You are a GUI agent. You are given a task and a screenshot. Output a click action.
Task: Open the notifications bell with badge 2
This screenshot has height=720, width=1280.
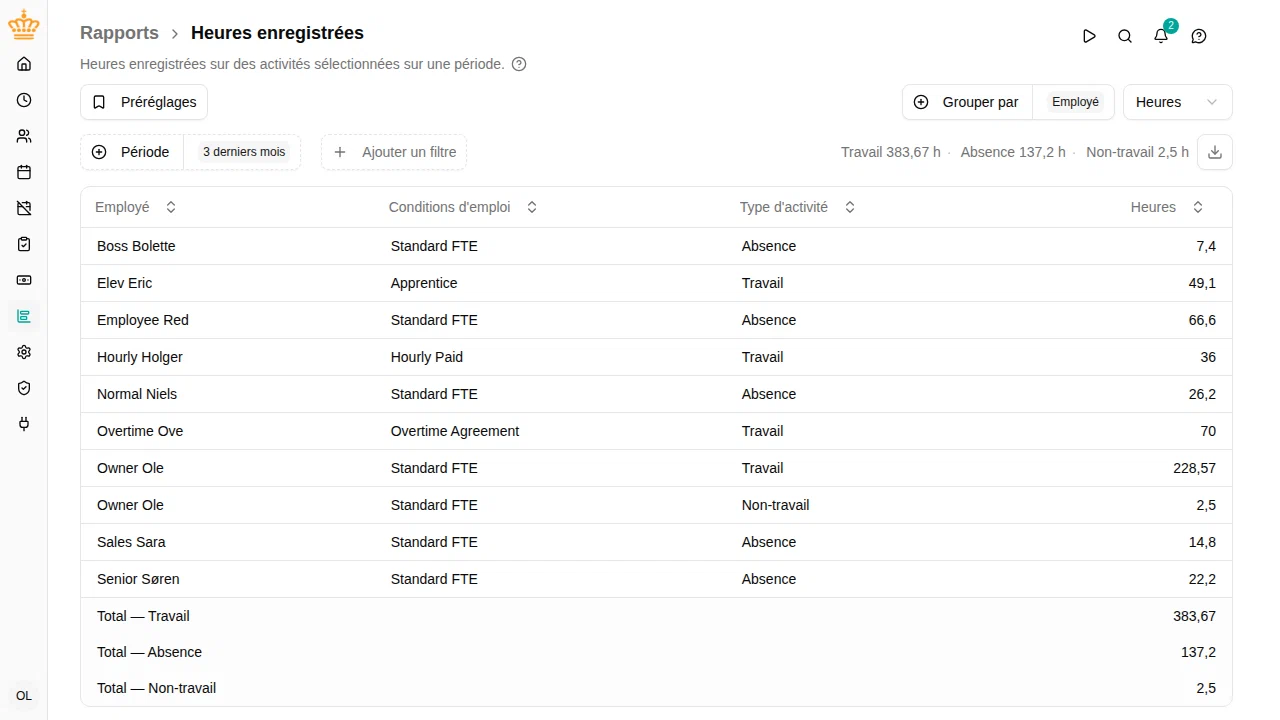tap(1161, 36)
